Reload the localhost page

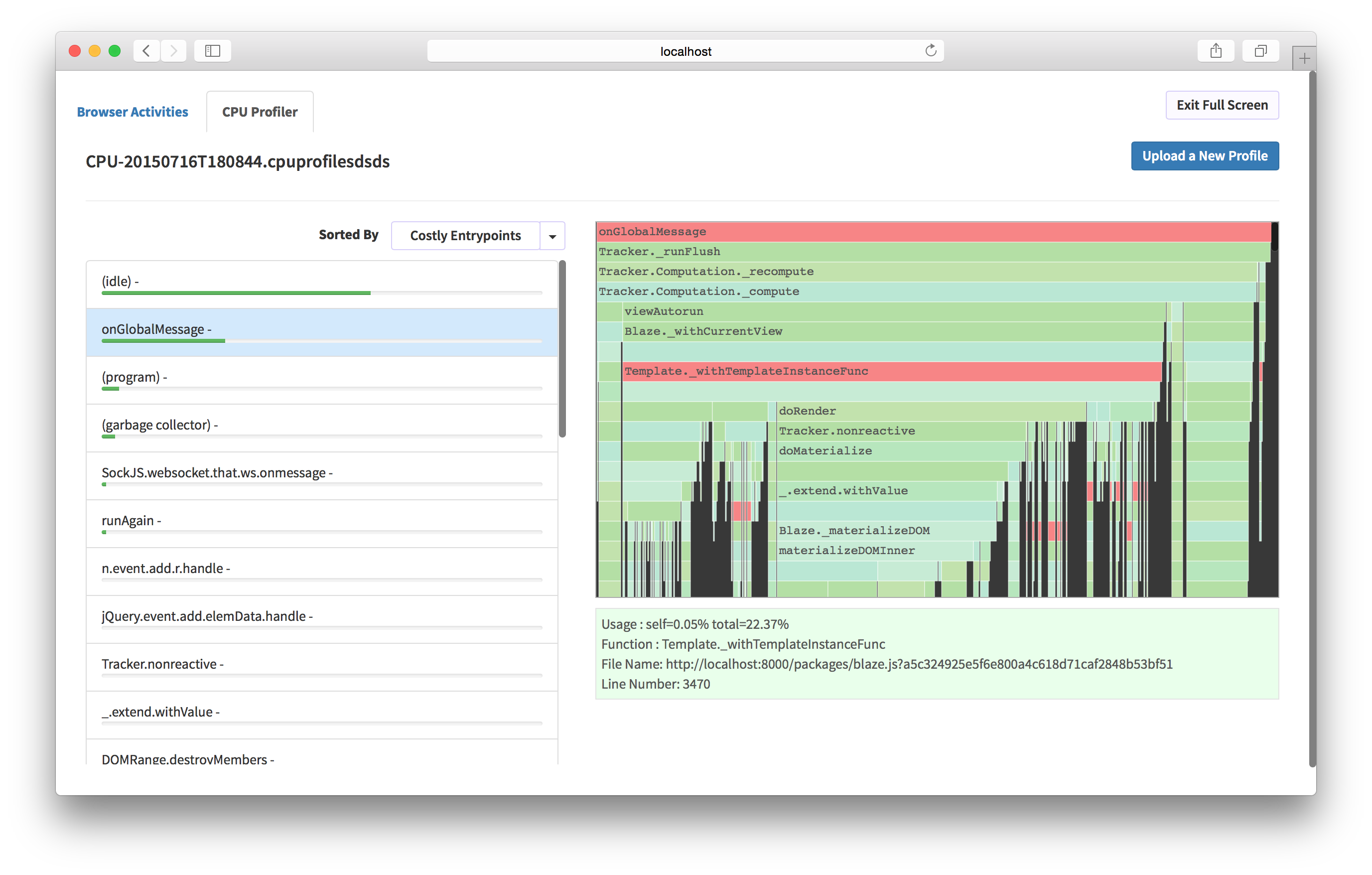click(931, 51)
